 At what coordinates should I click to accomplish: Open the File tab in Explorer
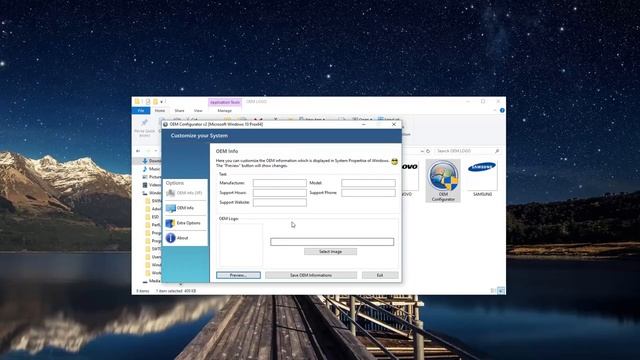141,111
